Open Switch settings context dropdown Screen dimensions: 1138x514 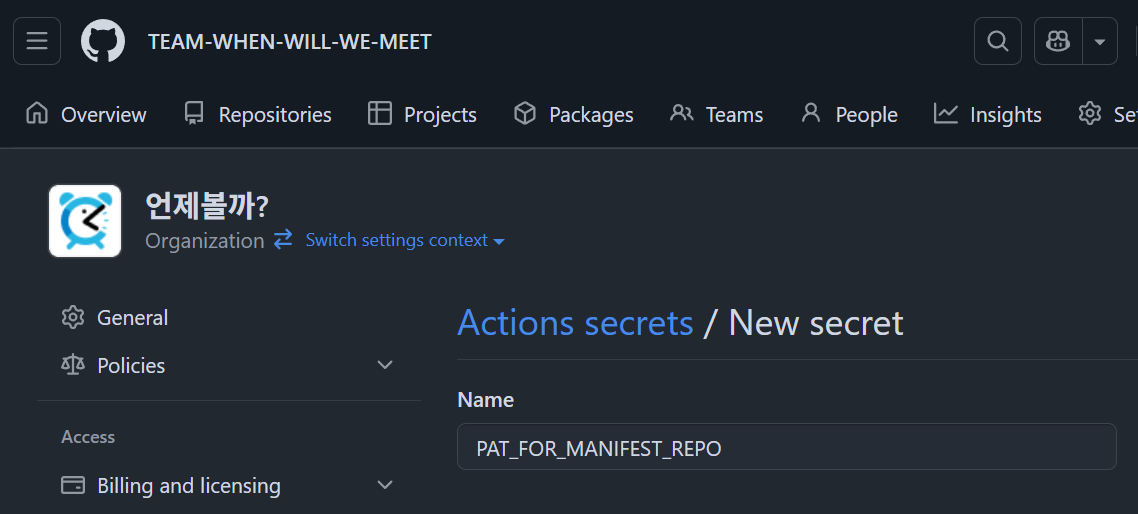pos(405,241)
